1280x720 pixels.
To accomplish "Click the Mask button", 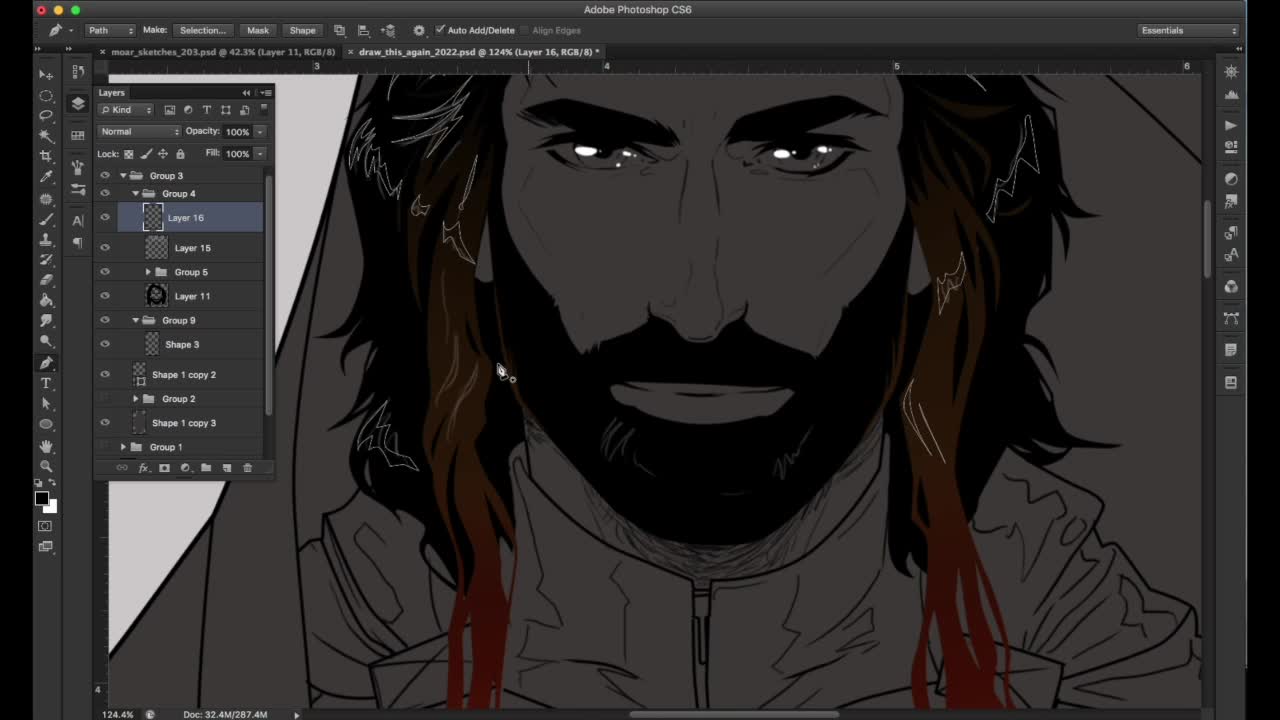I will (258, 30).
